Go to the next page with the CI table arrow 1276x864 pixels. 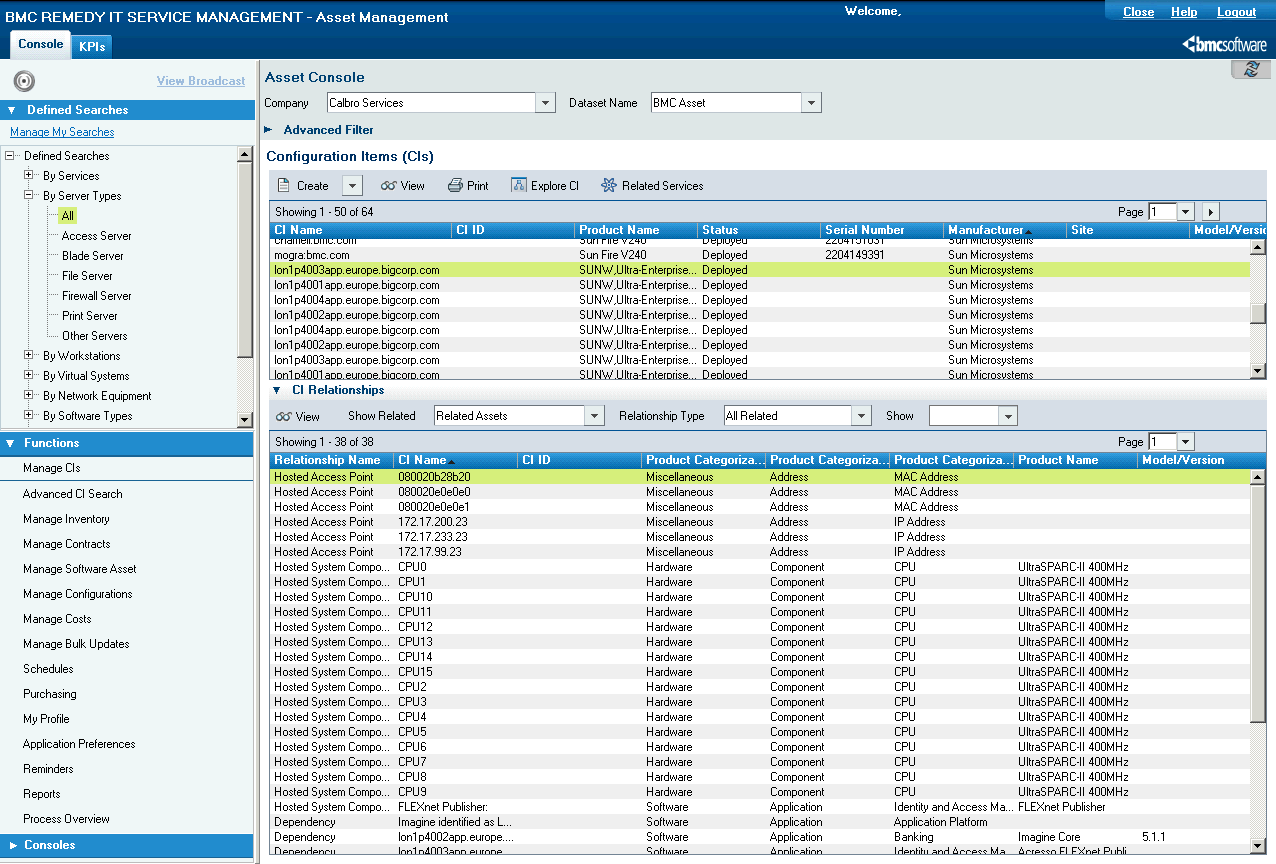(1211, 212)
